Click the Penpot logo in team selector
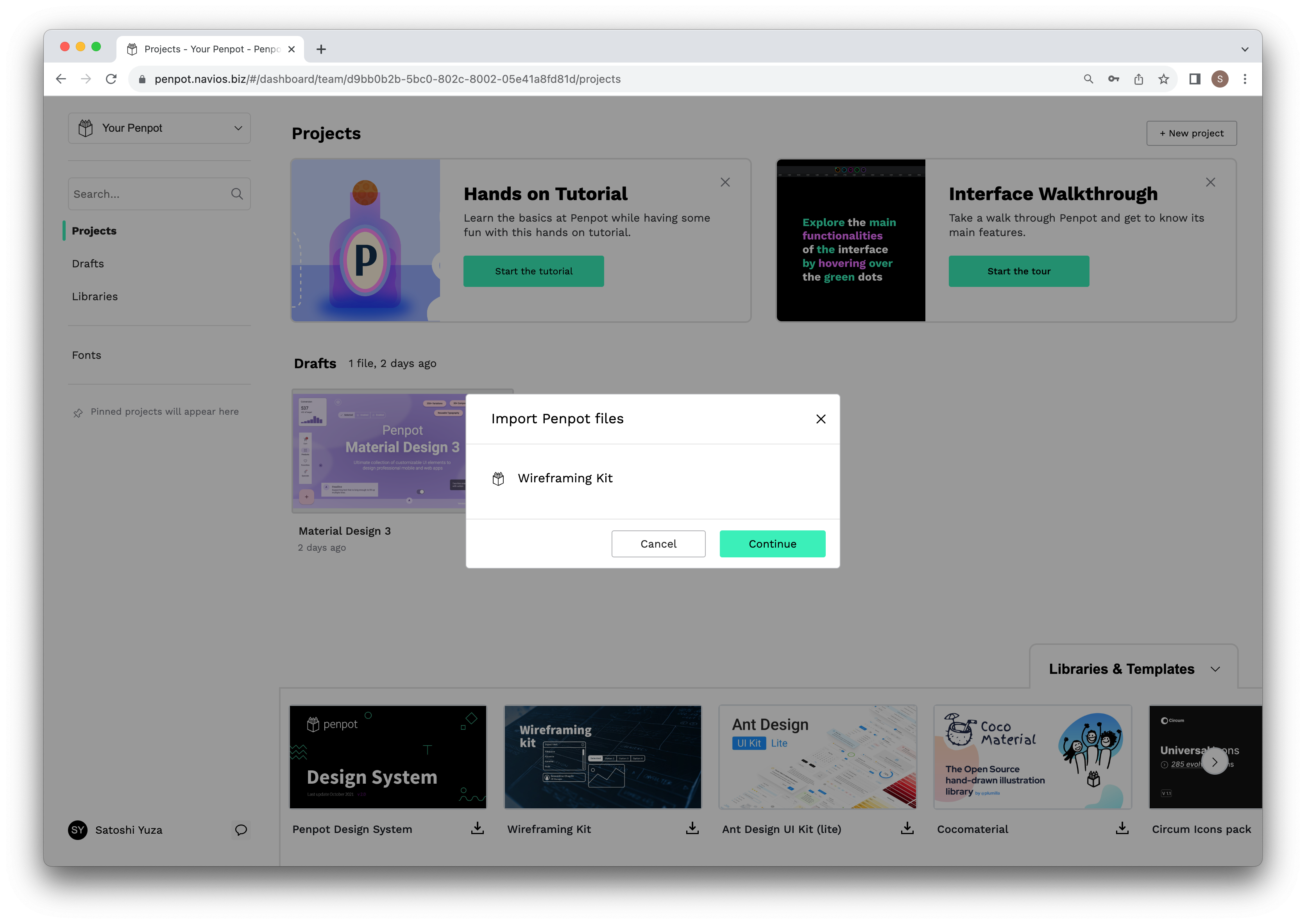Screen dimensions: 1306x924 (x=85, y=128)
